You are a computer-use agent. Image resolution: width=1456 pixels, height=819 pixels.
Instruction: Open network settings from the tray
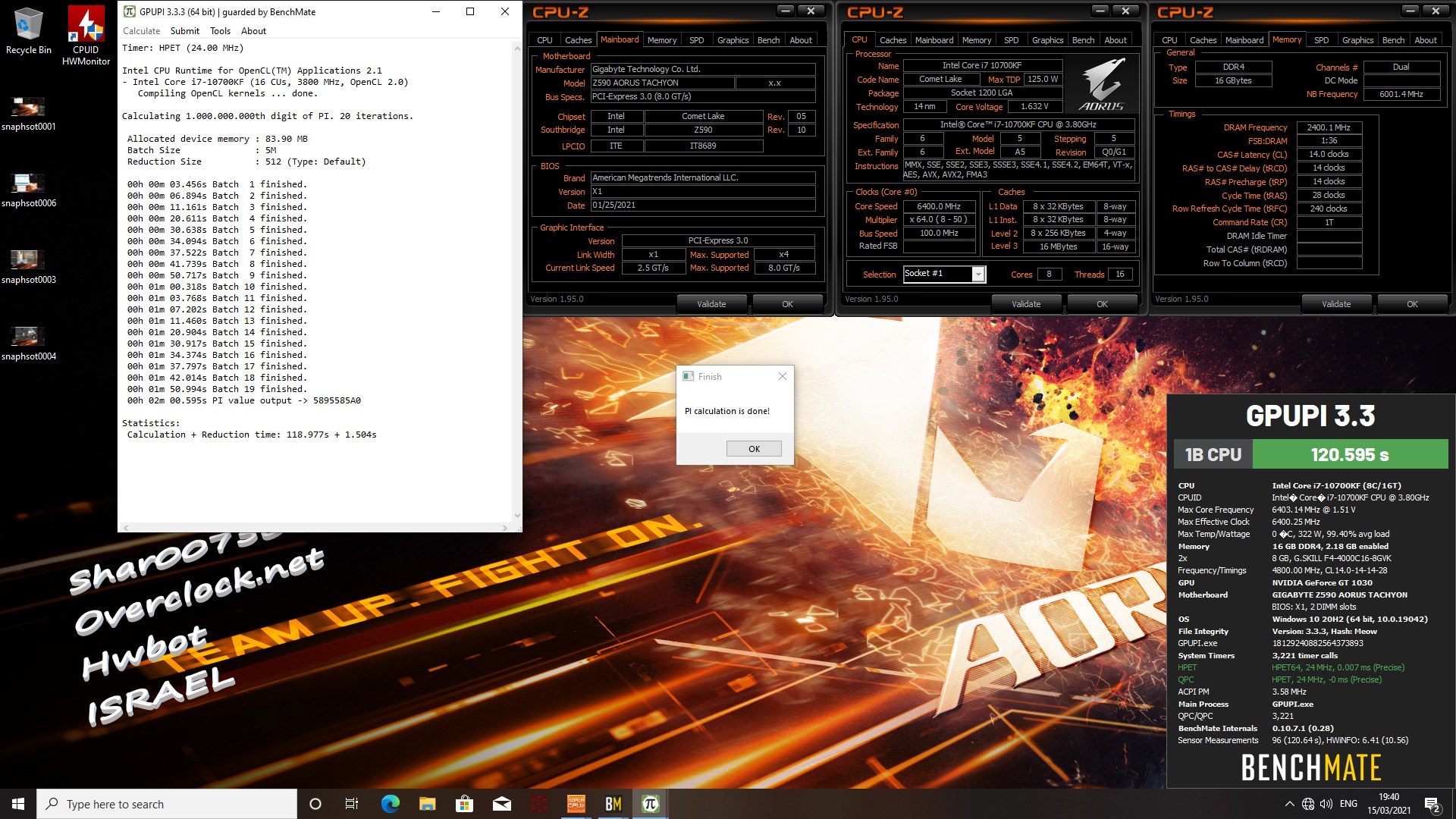[x=1308, y=804]
